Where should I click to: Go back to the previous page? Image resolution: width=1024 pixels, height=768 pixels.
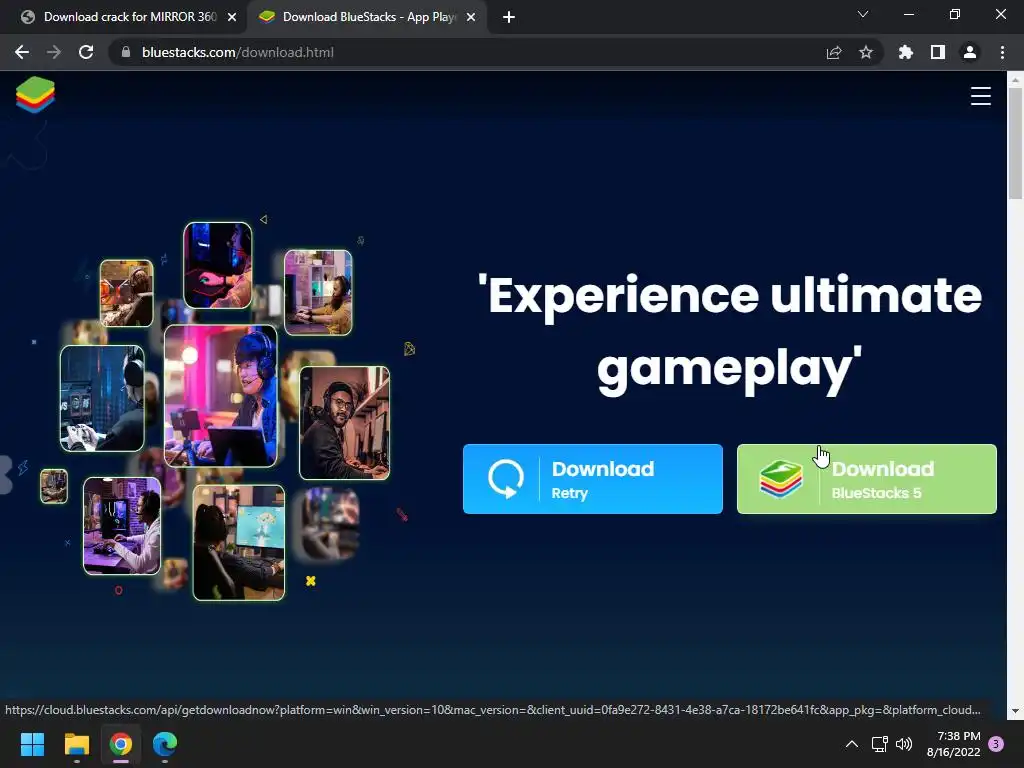tap(22, 52)
